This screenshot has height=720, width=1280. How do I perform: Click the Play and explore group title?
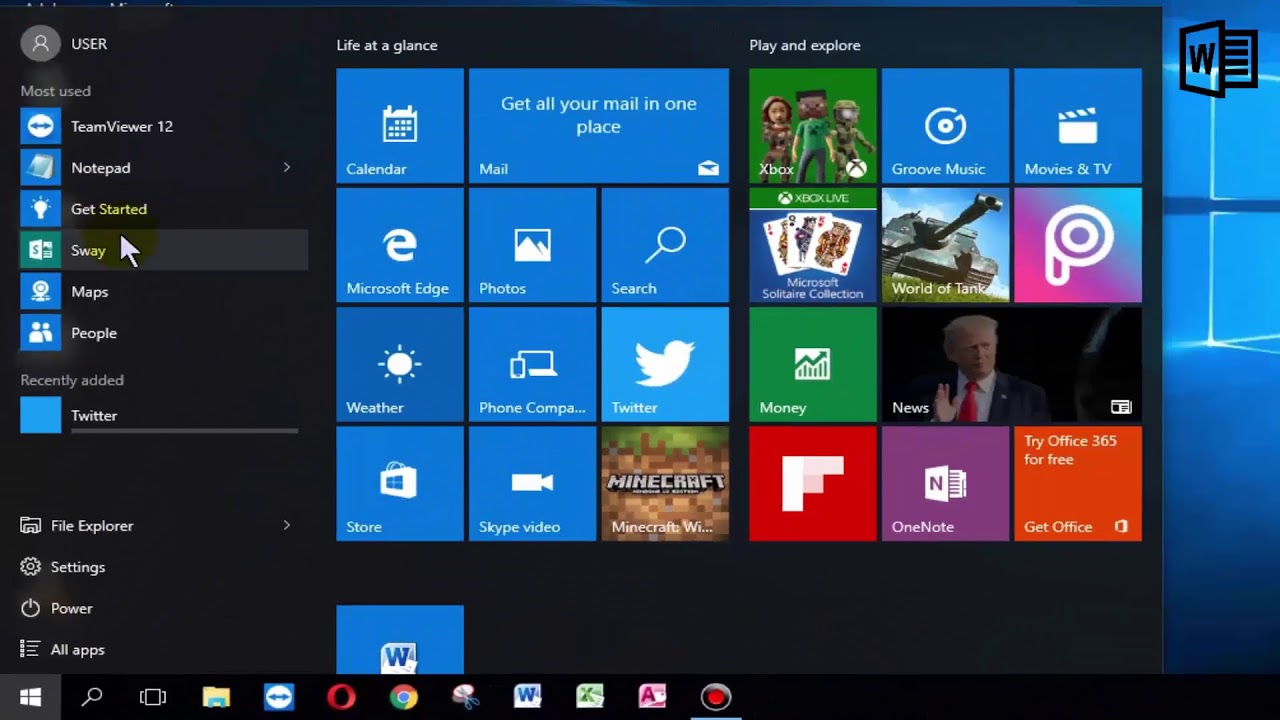click(x=805, y=45)
